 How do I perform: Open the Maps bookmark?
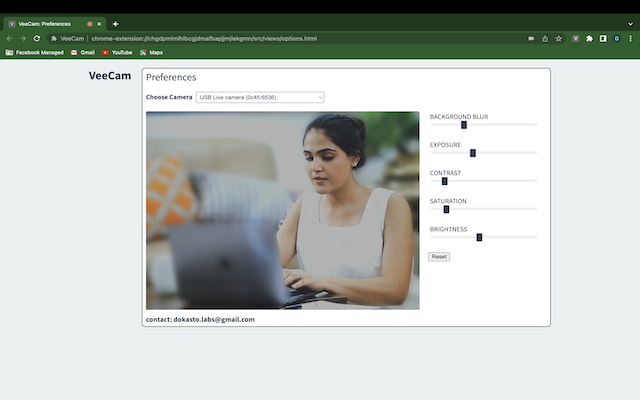tap(151, 52)
